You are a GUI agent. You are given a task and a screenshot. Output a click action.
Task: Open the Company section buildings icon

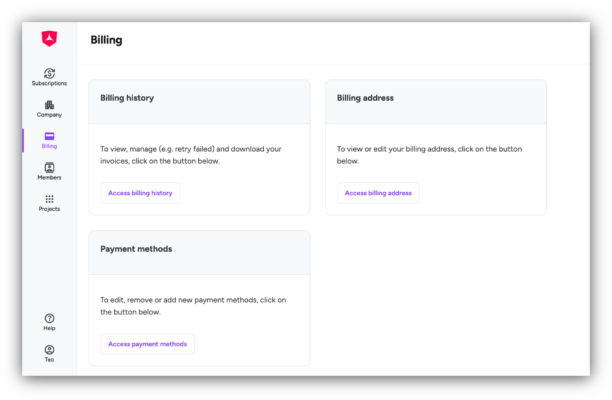pos(49,105)
